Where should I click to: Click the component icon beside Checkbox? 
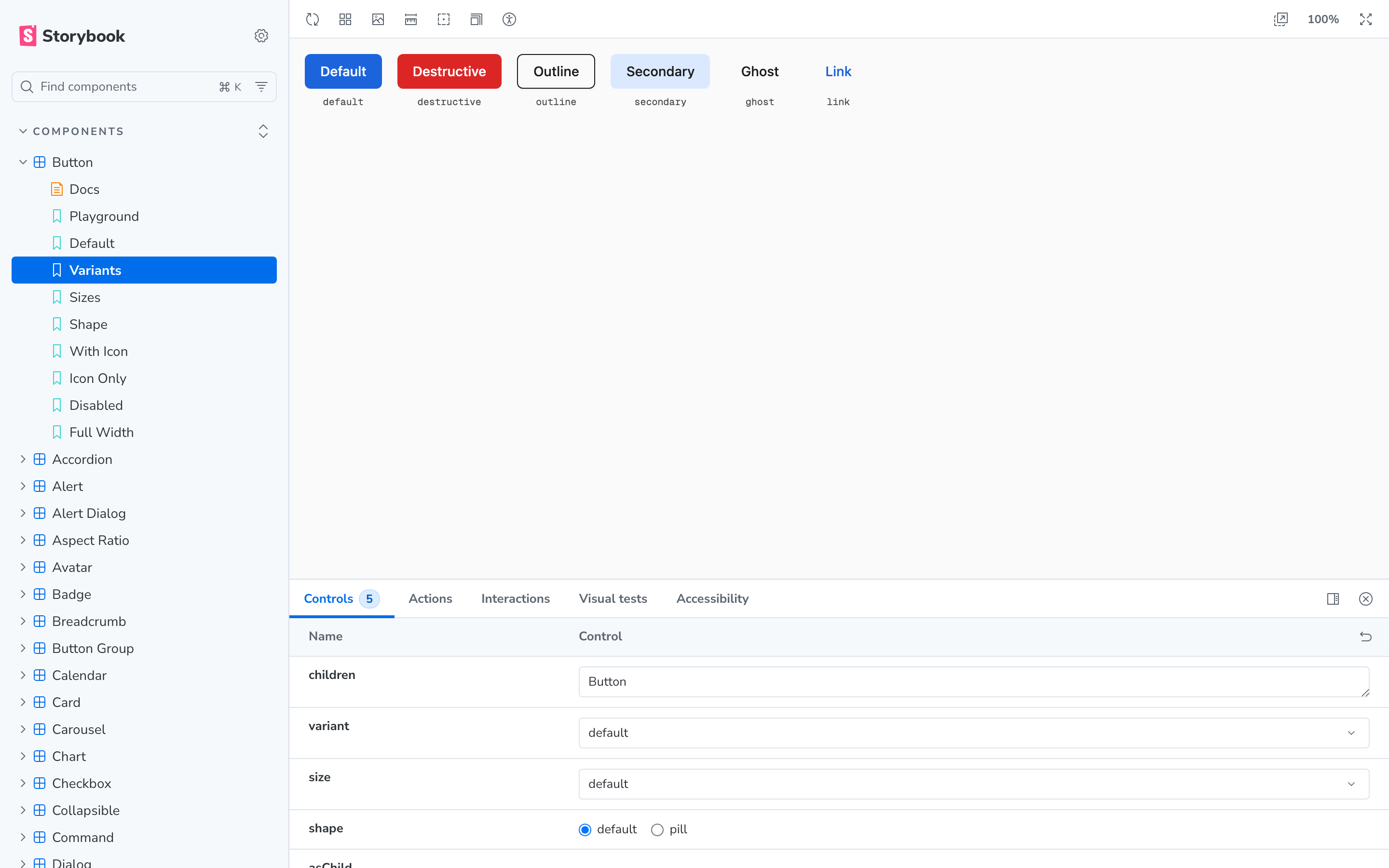(40, 783)
